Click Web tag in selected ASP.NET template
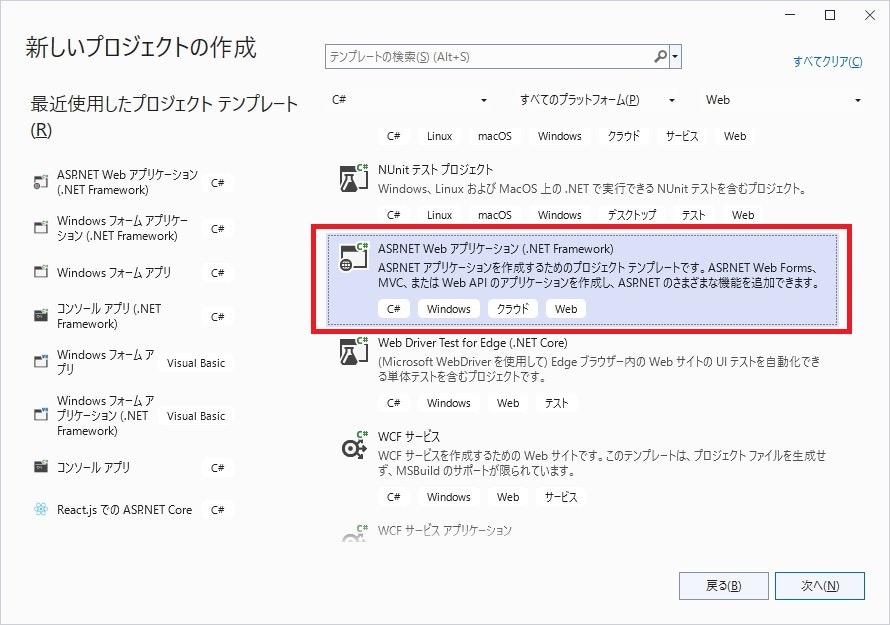Image resolution: width=890 pixels, height=625 pixels. (x=566, y=309)
